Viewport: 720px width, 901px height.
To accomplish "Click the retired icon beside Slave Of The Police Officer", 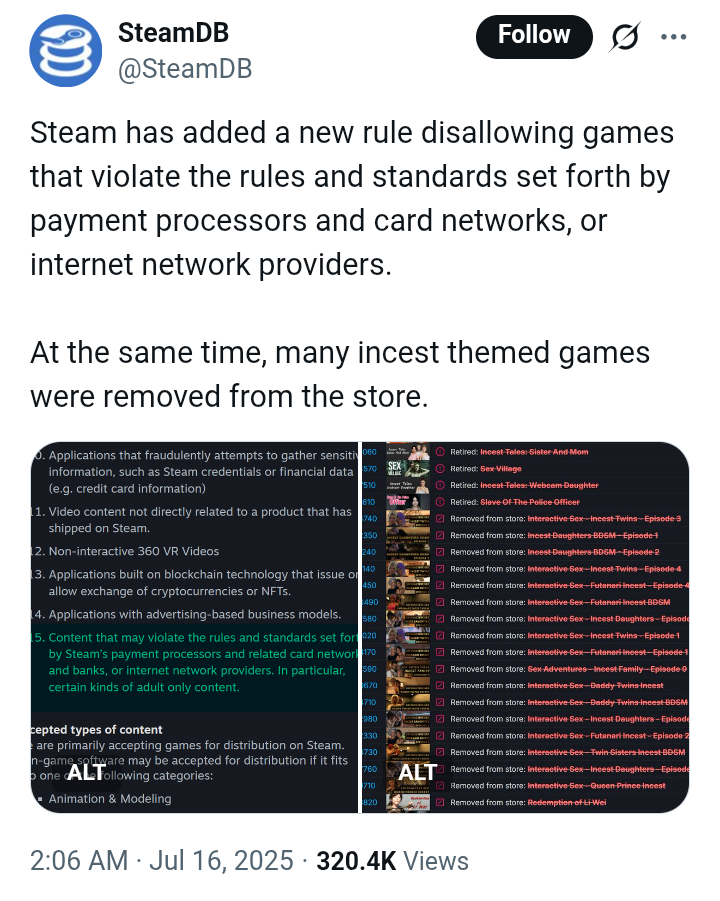I will coord(440,502).
